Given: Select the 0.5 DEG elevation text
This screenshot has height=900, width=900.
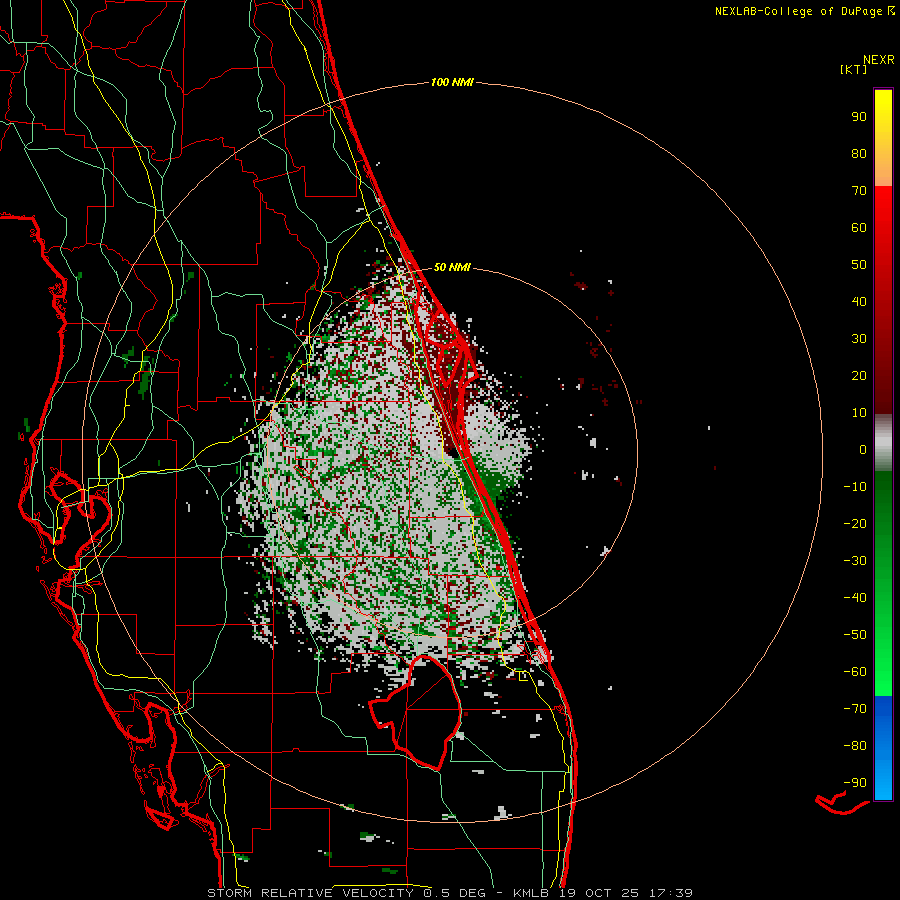Looking at the screenshot, I should [455, 893].
